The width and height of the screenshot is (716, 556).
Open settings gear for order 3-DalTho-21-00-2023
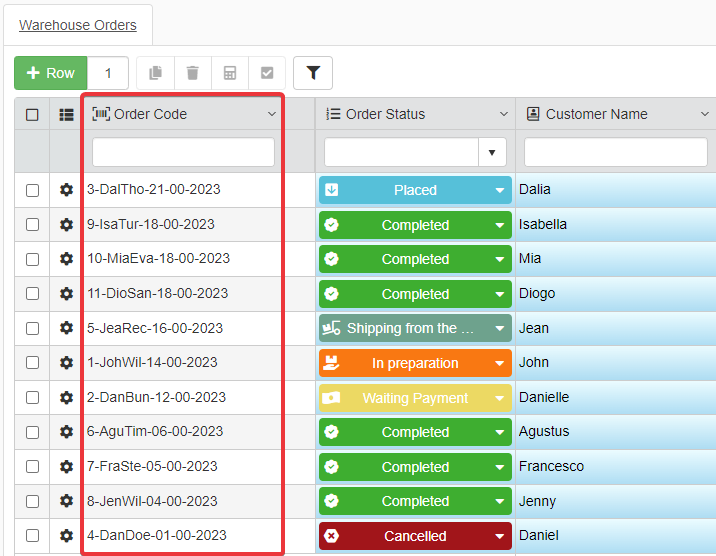click(x=67, y=190)
